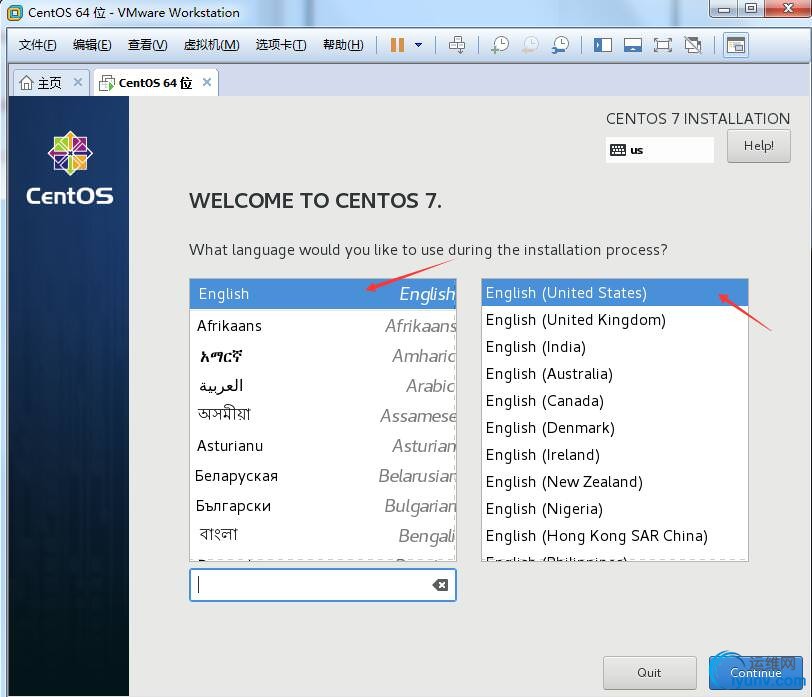Open the 选项卡(T) menu
Screen dimensions: 812x697
[x=281, y=45]
